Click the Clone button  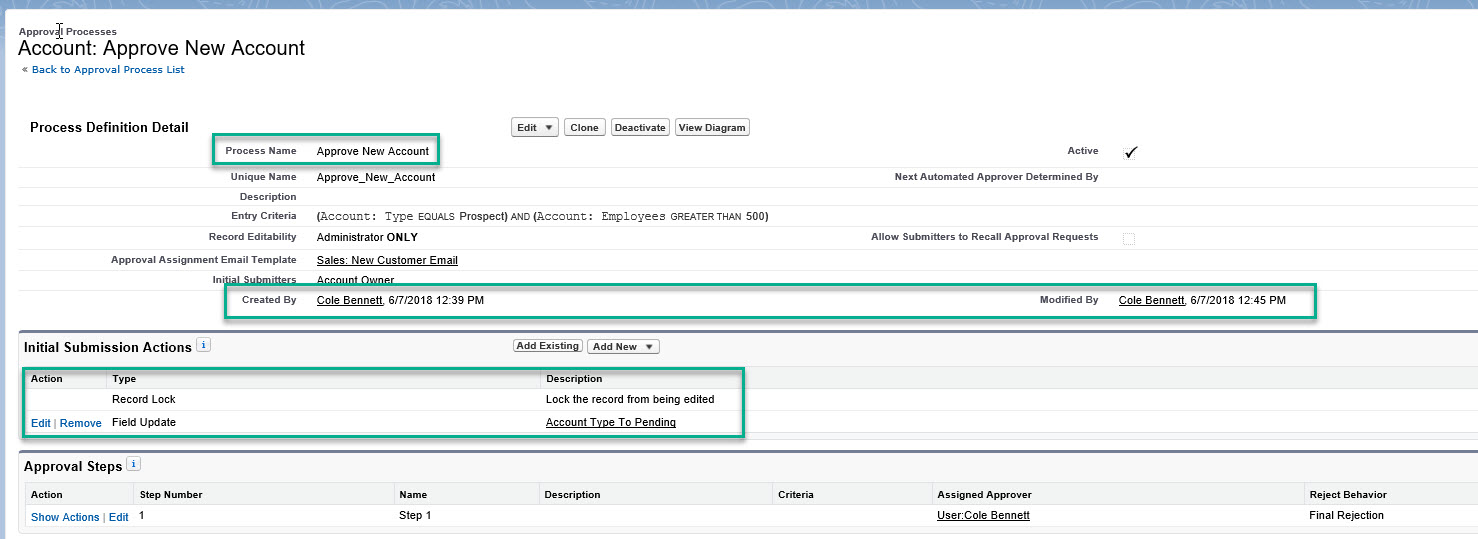pos(584,127)
